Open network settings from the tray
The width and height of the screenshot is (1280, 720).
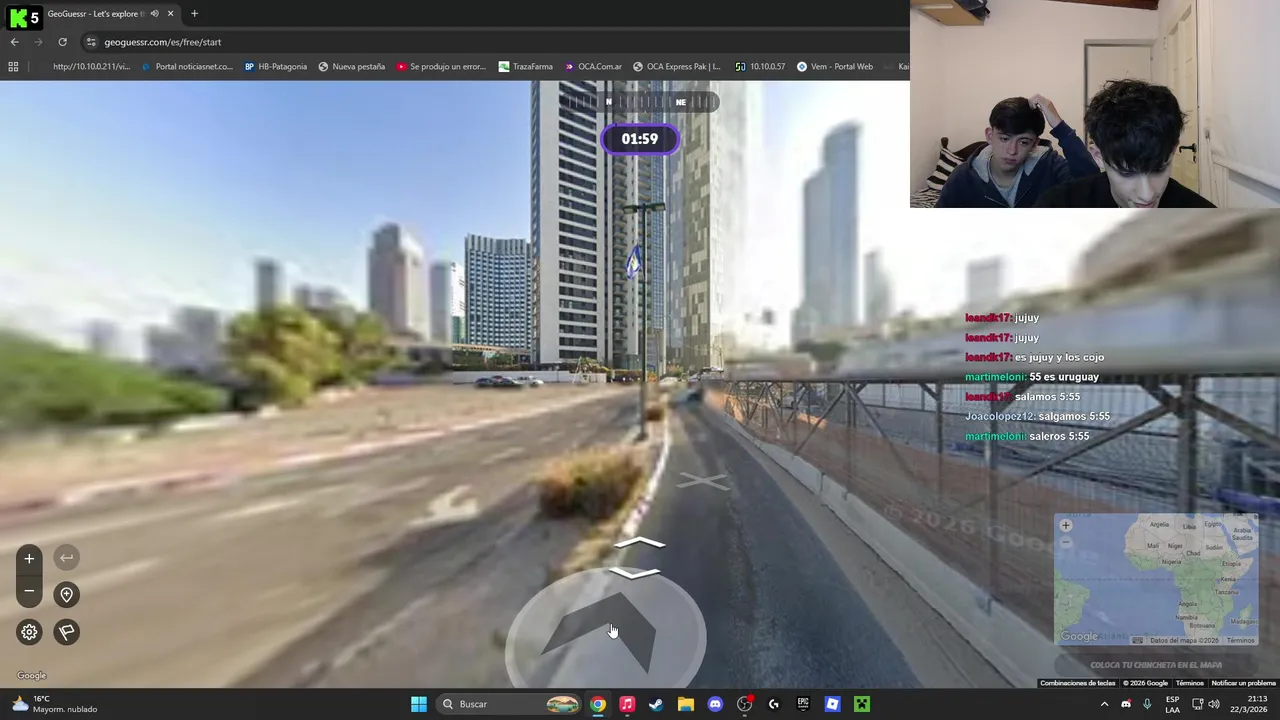coord(1198,704)
